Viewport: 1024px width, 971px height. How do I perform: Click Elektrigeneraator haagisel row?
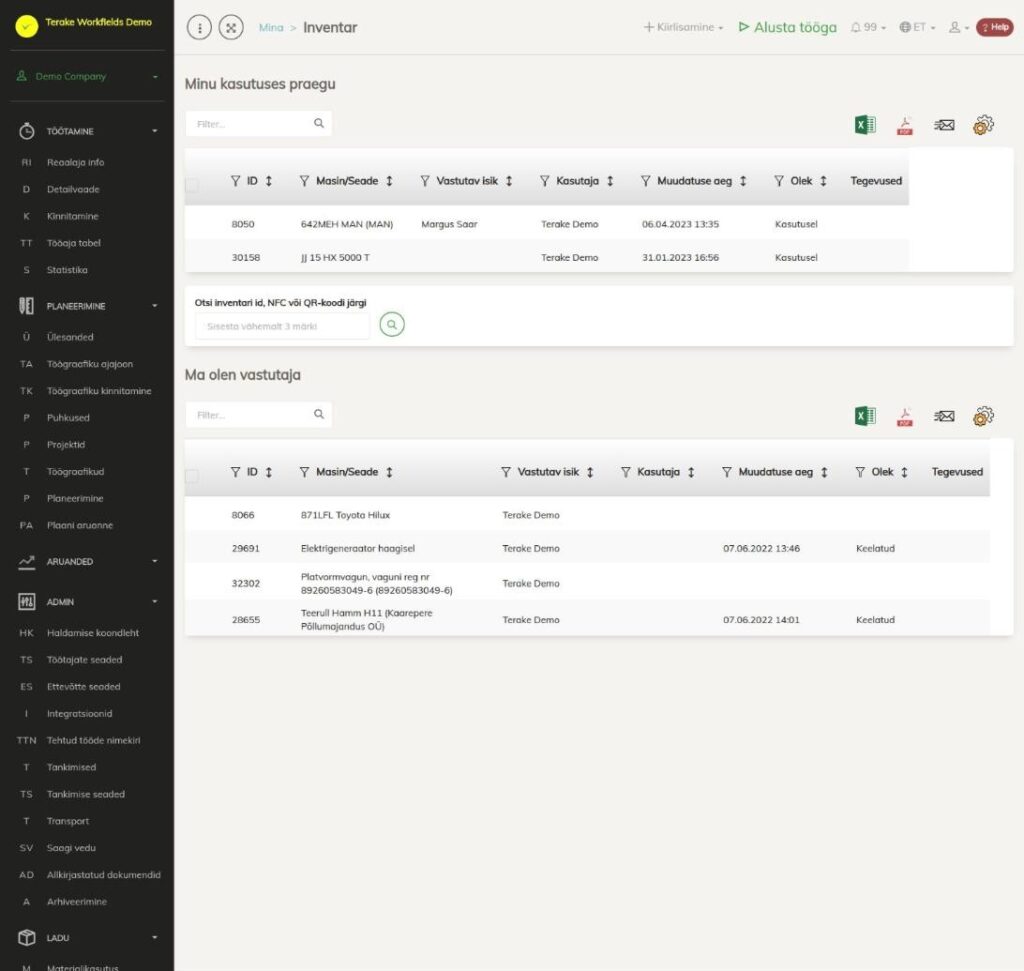coord(587,549)
